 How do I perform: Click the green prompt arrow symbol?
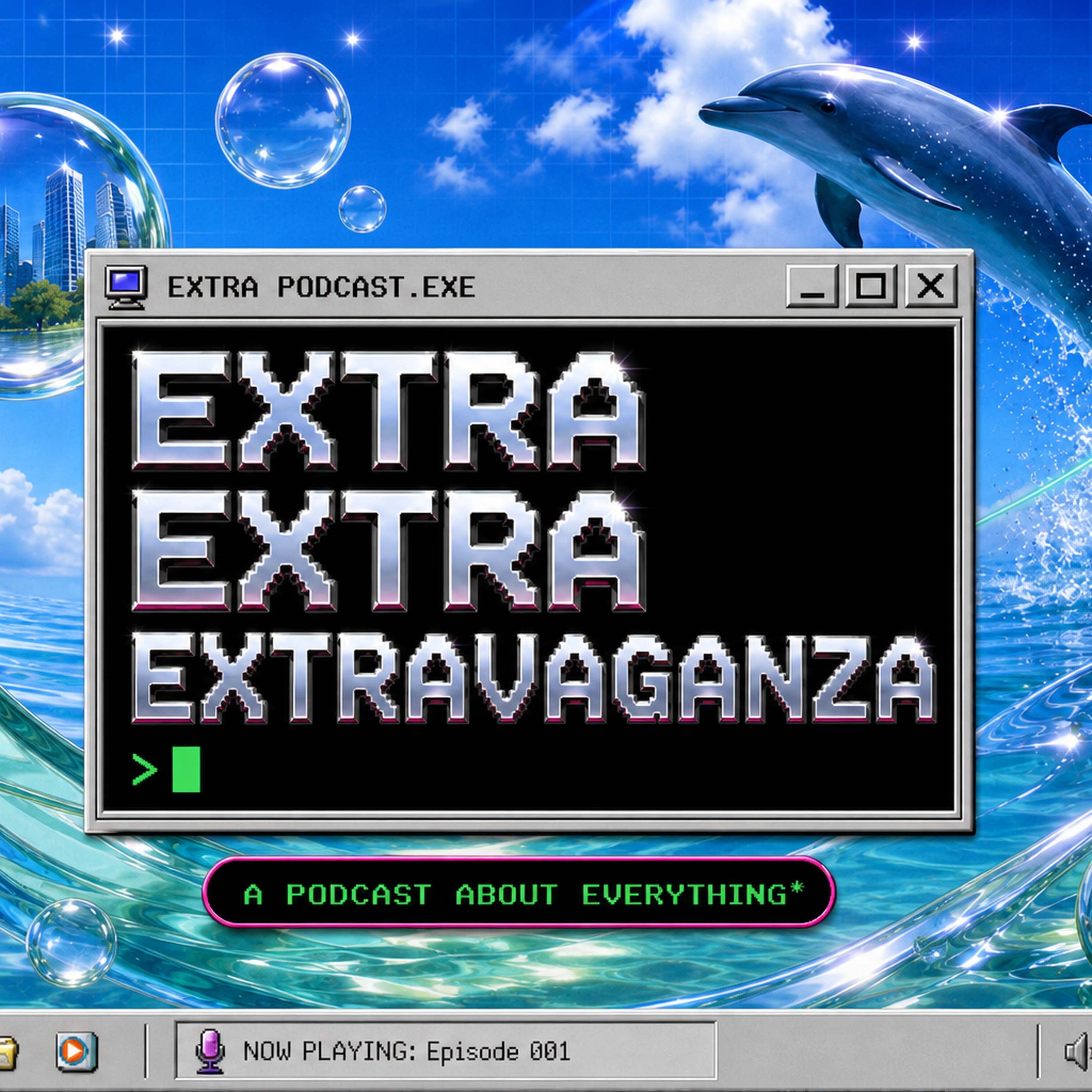point(145,769)
